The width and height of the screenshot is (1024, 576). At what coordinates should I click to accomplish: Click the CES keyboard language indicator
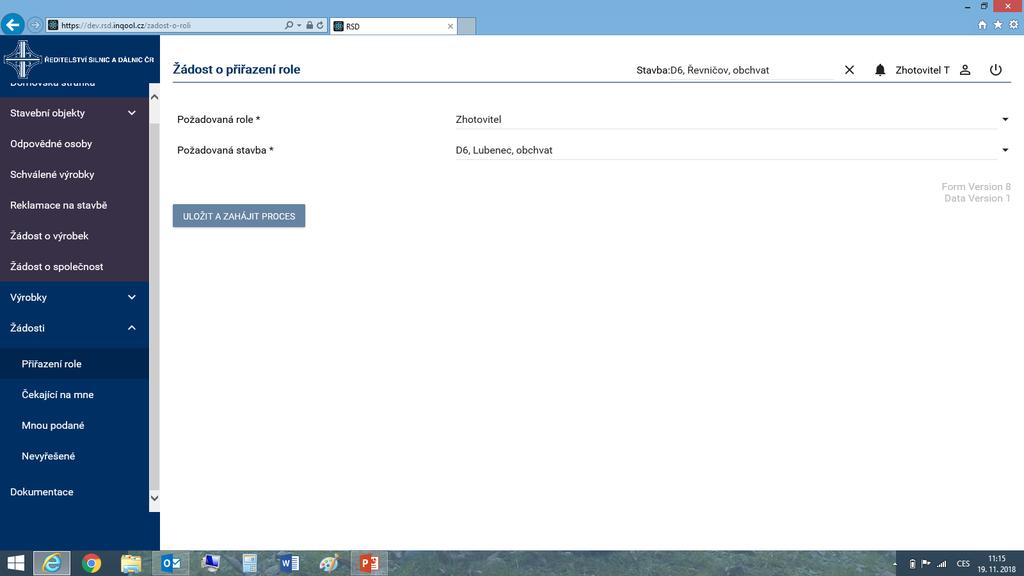click(x=963, y=564)
